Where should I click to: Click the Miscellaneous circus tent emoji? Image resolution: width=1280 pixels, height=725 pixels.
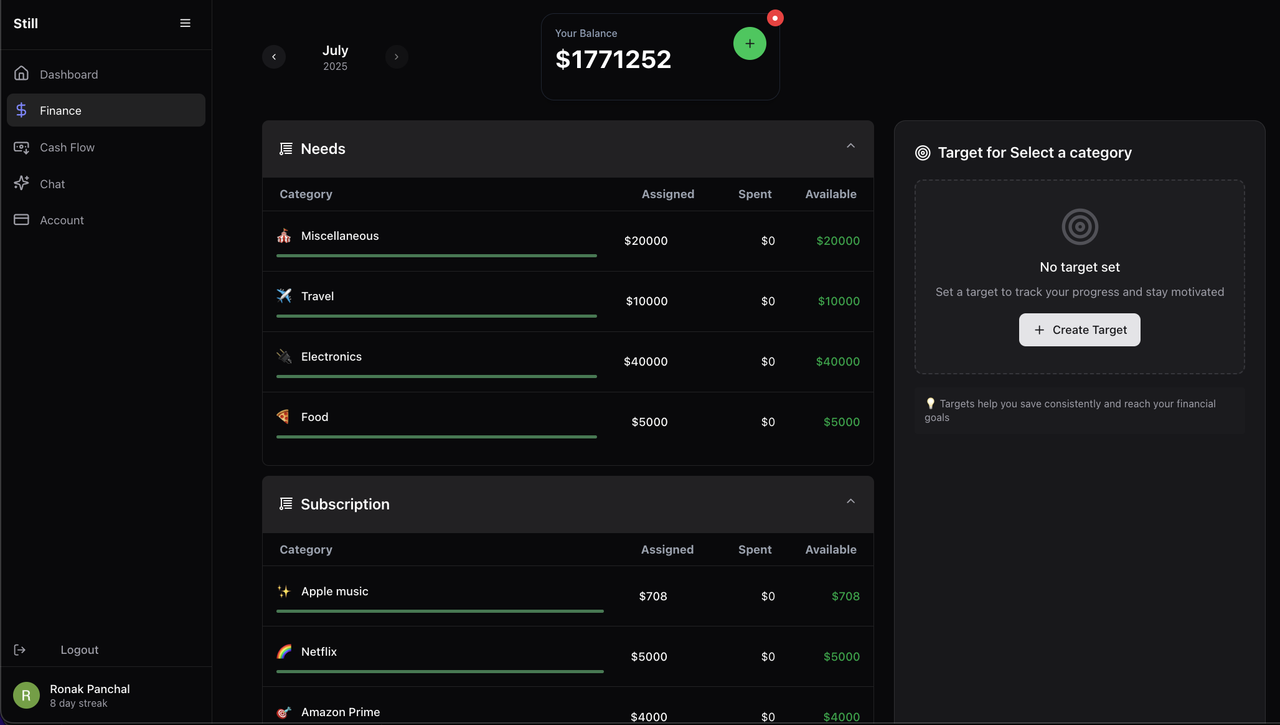click(x=284, y=236)
